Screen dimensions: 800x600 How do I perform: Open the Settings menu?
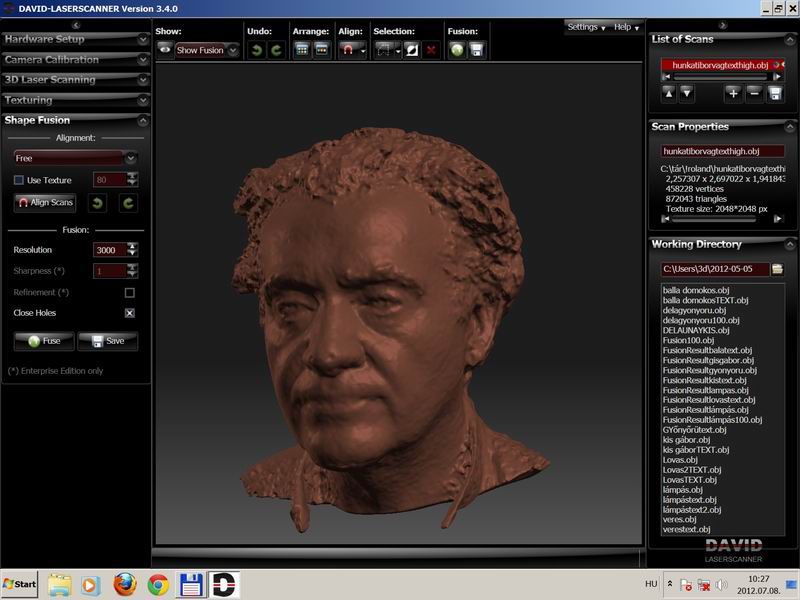point(586,27)
